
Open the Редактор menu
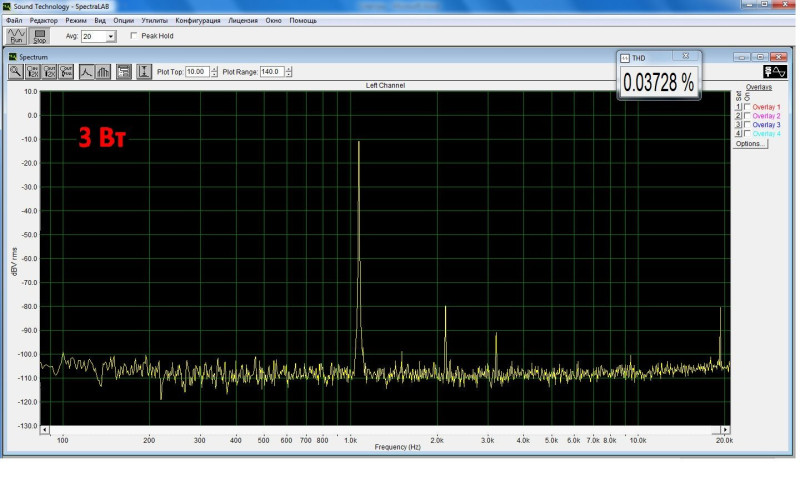[43, 20]
